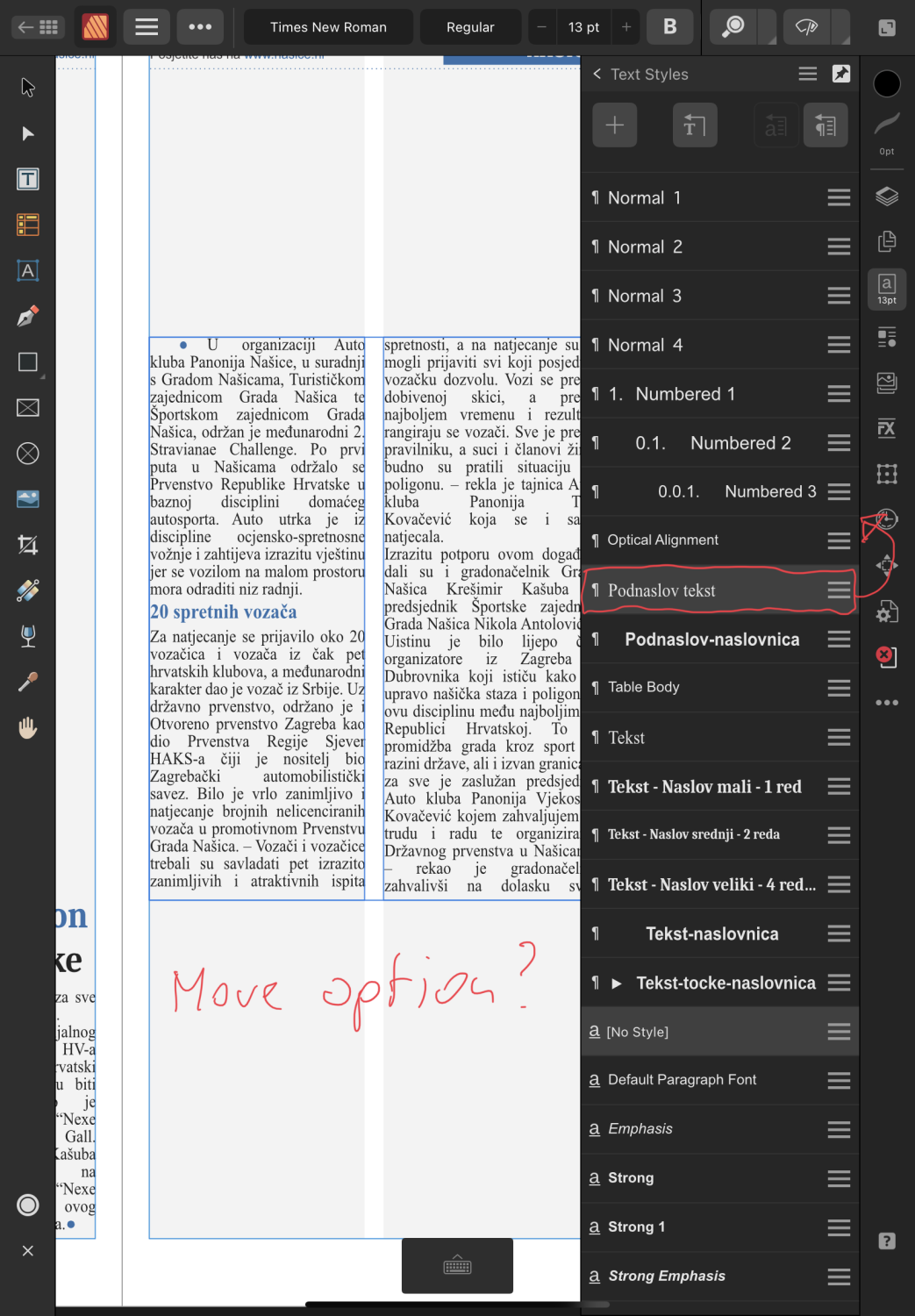Select the Crop tool
This screenshot has height=1316, width=915.
(28, 545)
